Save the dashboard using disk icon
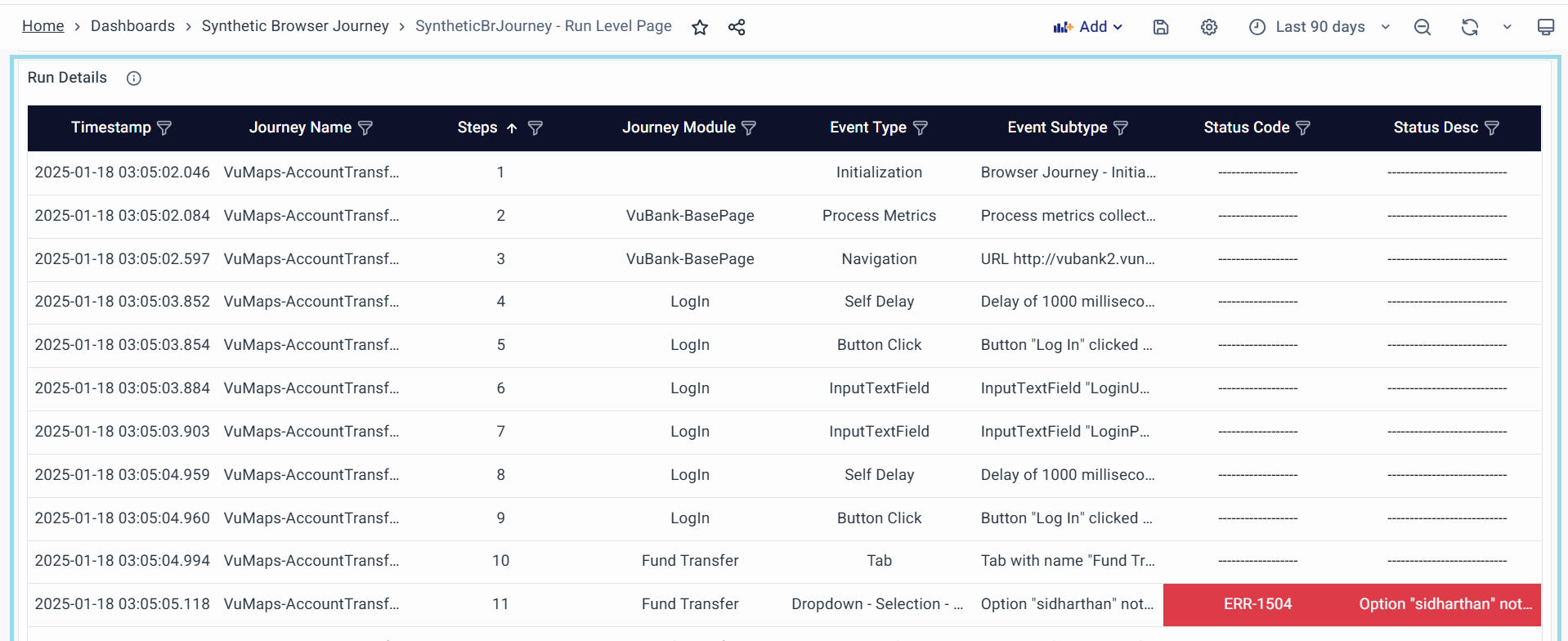This screenshot has width=1568, height=641. (x=1161, y=27)
